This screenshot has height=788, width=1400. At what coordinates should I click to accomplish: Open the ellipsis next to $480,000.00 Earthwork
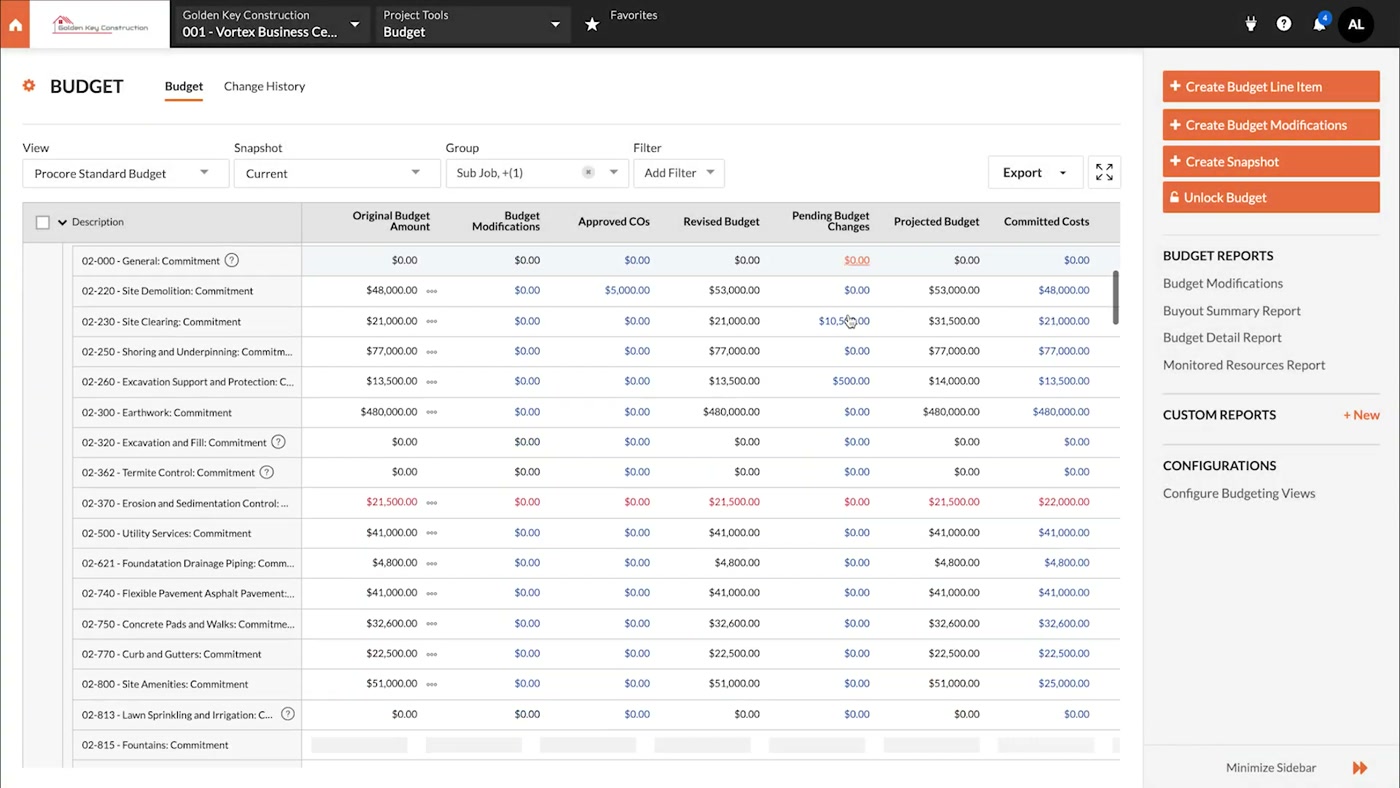pos(432,412)
